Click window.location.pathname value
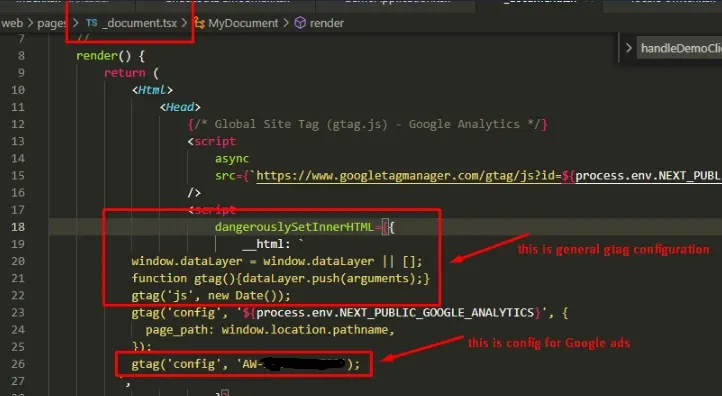The width and height of the screenshot is (722, 396). tap(304, 330)
